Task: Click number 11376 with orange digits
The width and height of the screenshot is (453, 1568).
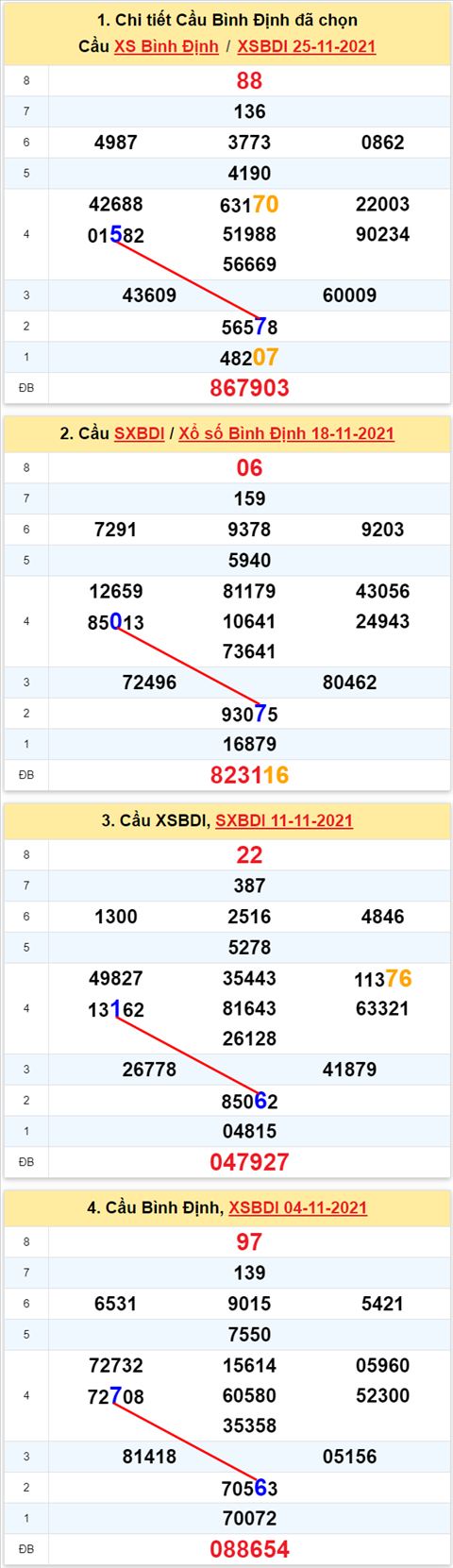Action: [x=382, y=979]
